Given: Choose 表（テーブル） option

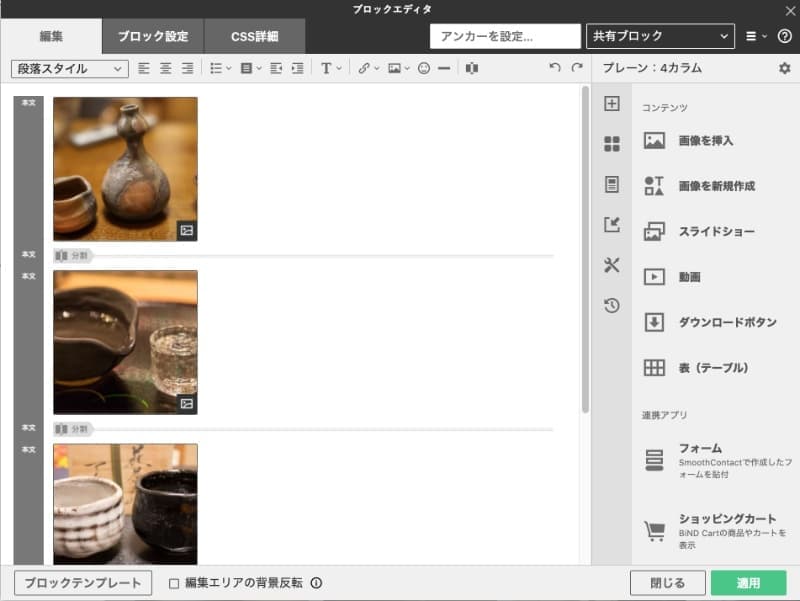Looking at the screenshot, I should tap(696, 368).
